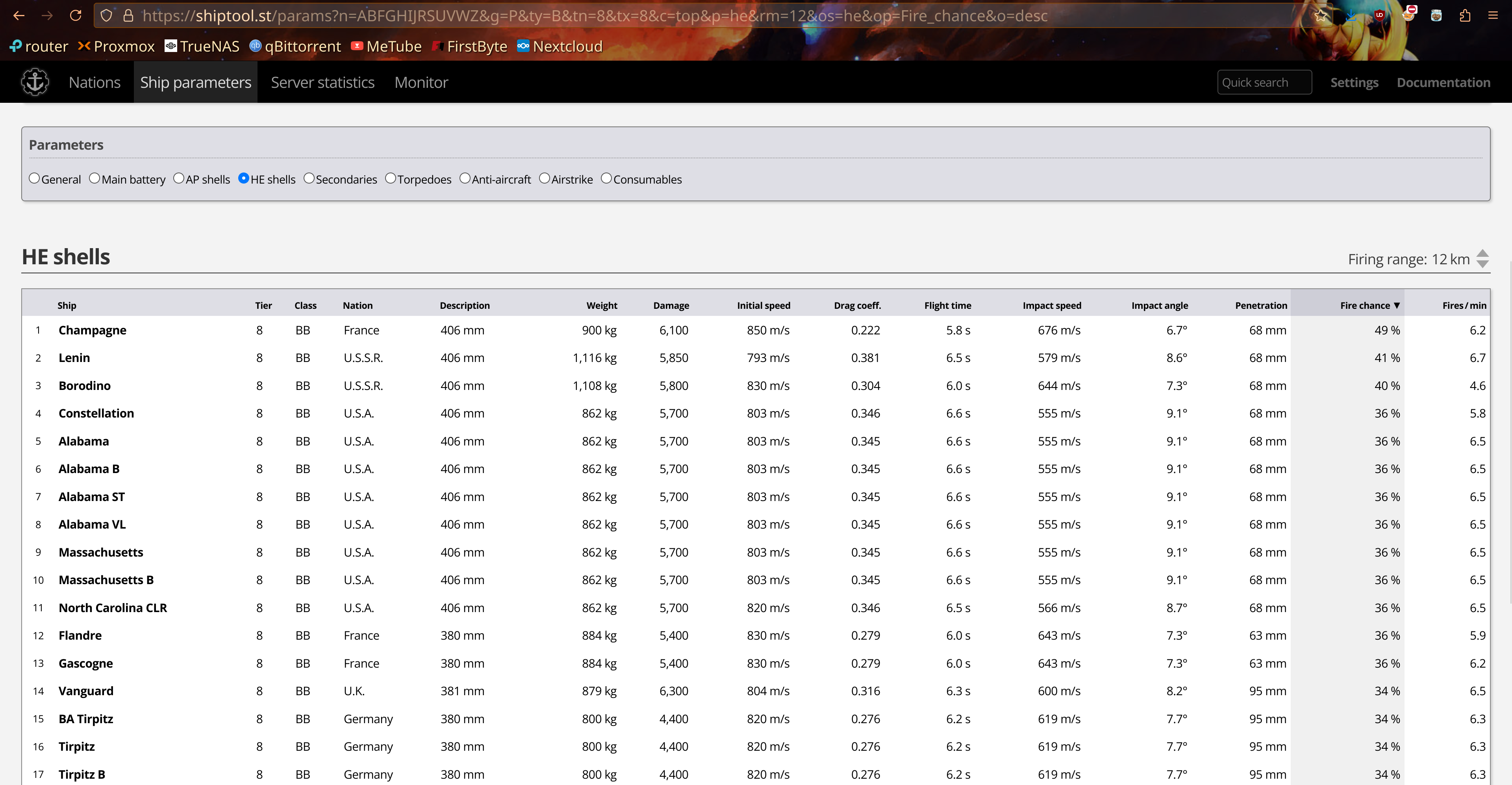
Task: Open the Proxmox bookmark
Action: [x=116, y=46]
